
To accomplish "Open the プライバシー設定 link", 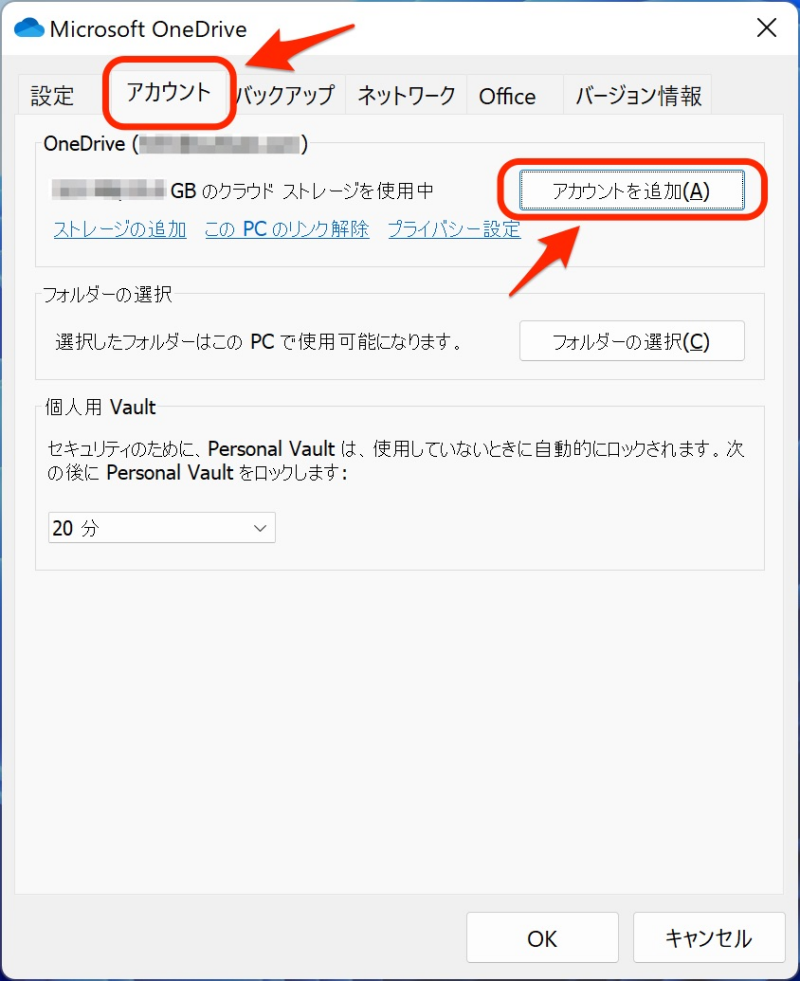I will point(454,230).
